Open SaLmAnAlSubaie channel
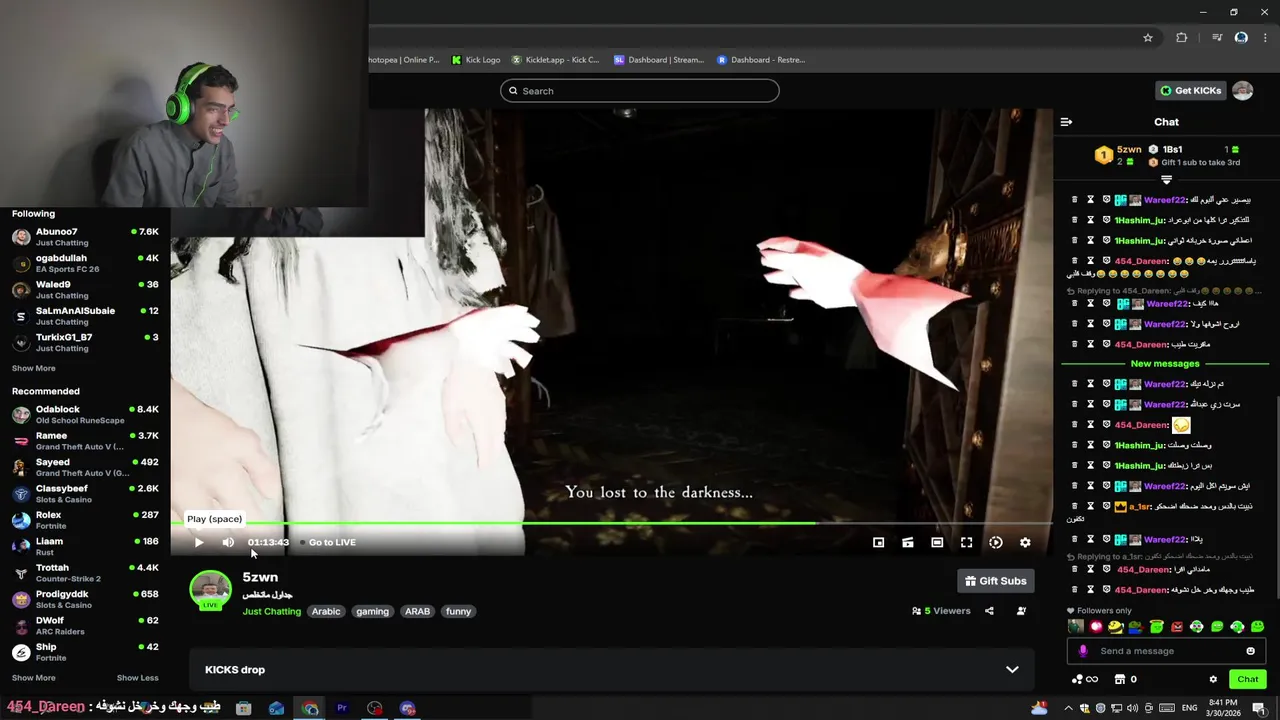This screenshot has width=1280, height=720. tap(85, 316)
